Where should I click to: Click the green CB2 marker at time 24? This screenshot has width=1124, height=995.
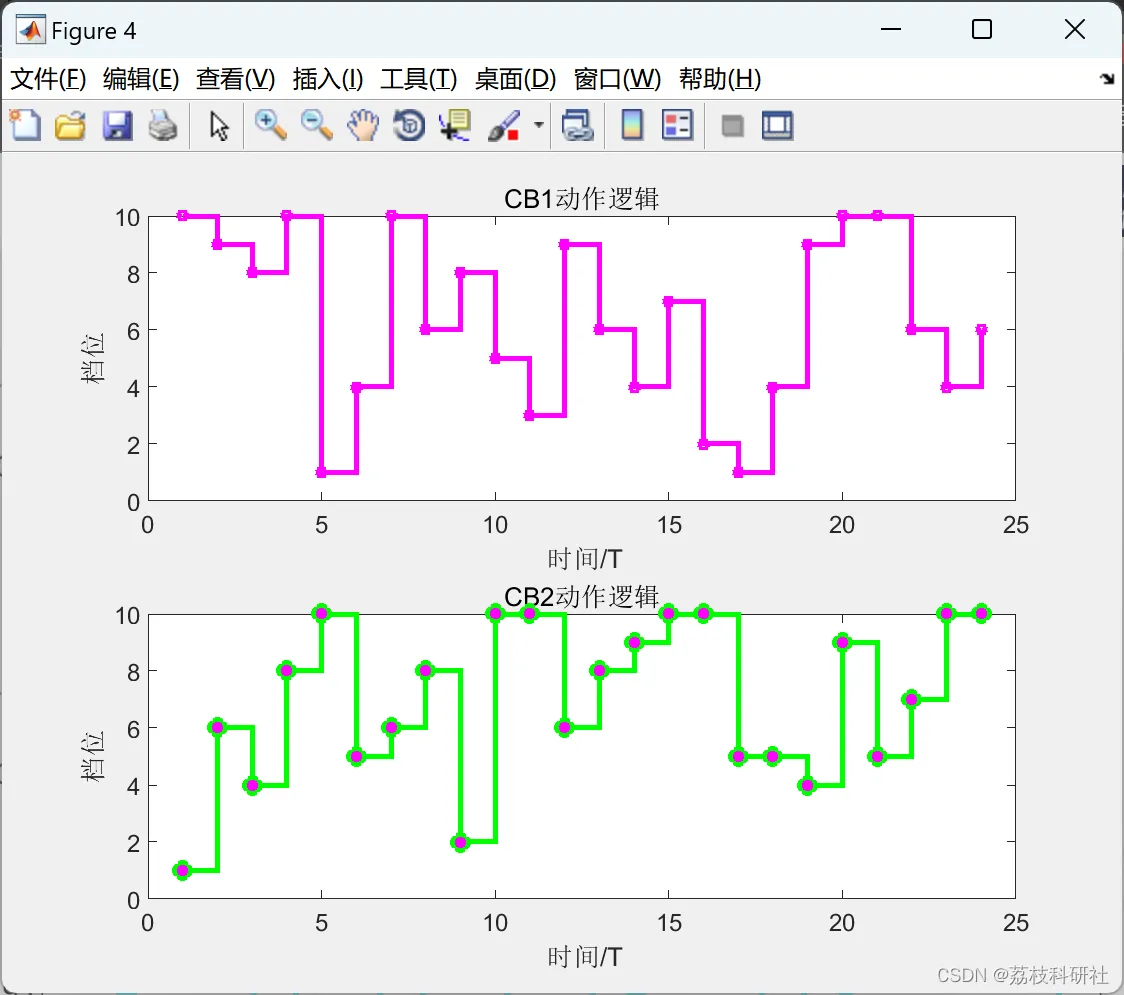tap(981, 614)
